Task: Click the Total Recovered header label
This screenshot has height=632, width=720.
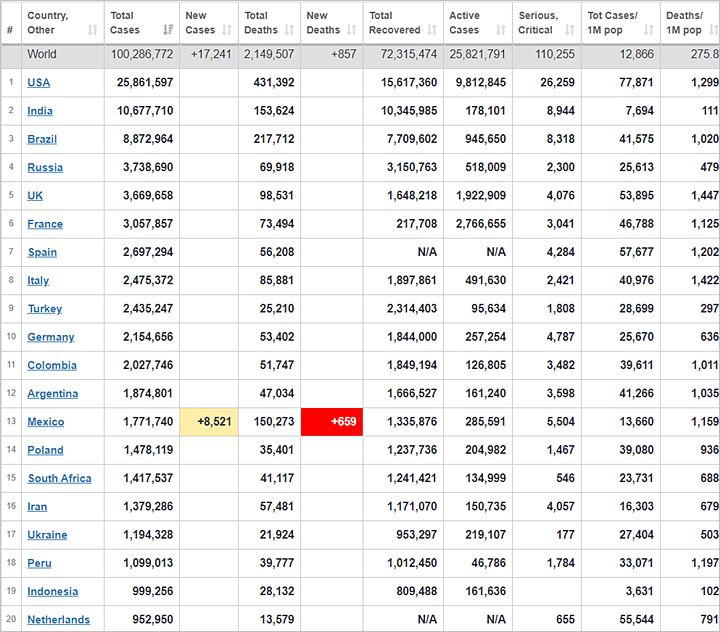Action: pyautogui.click(x=394, y=23)
